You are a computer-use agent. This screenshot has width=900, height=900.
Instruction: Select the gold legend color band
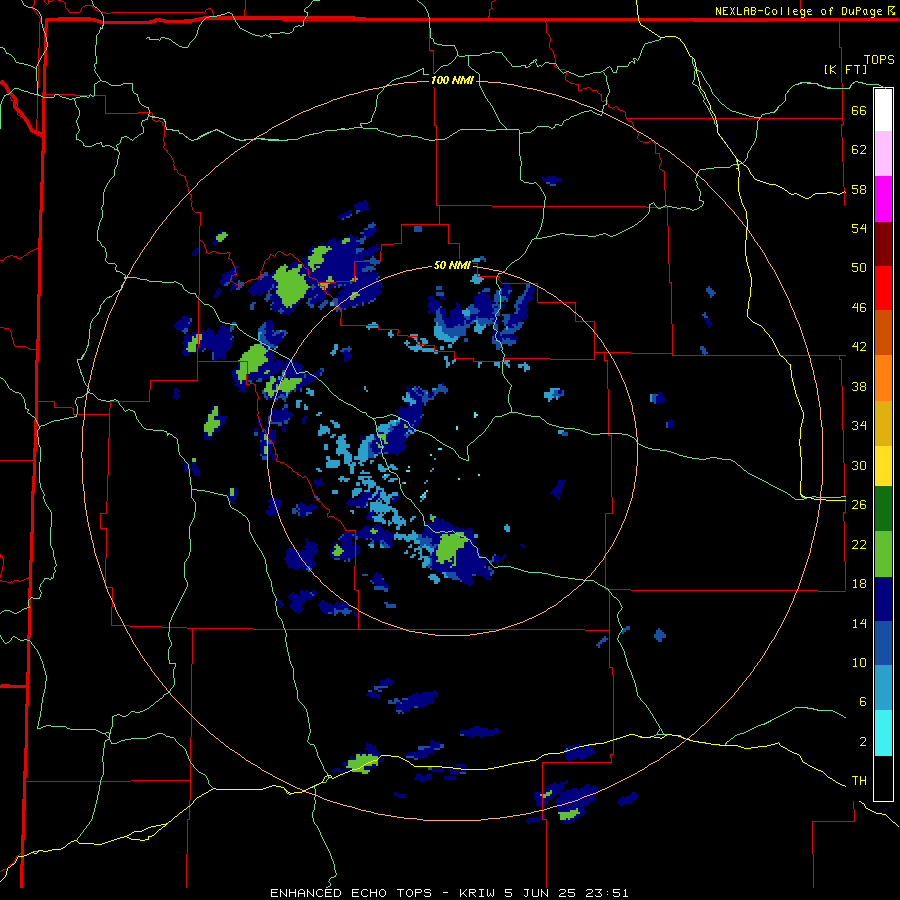(883, 423)
